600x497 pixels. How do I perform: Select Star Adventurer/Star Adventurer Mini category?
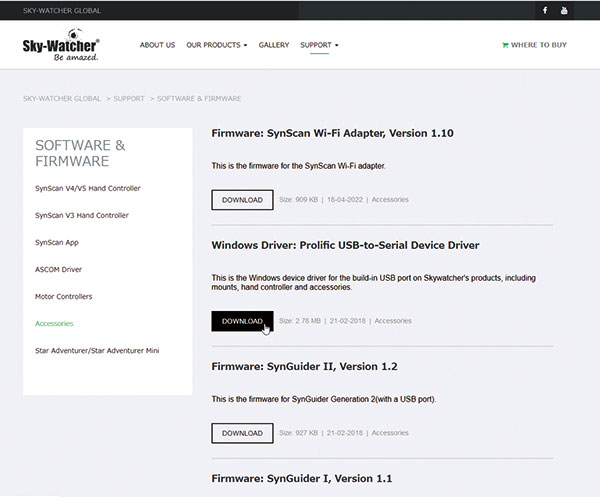[97, 350]
